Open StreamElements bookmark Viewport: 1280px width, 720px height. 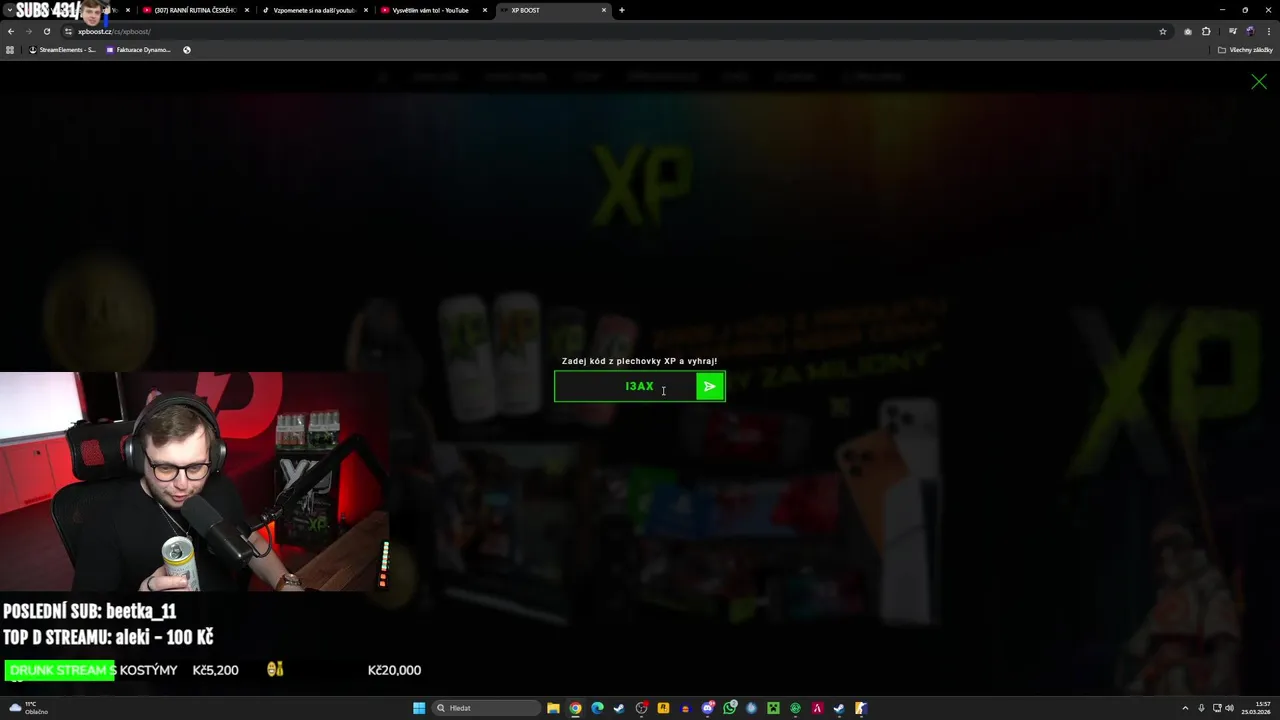(62, 49)
